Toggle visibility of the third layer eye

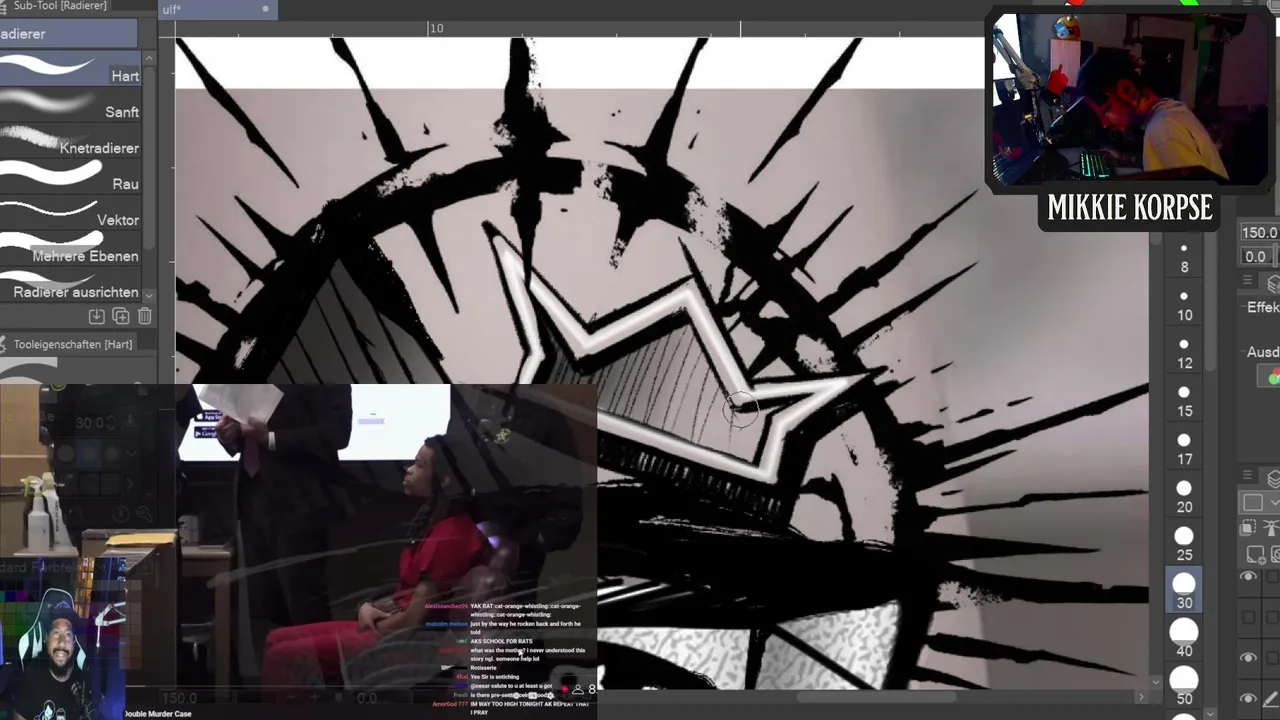pyautogui.click(x=1248, y=658)
